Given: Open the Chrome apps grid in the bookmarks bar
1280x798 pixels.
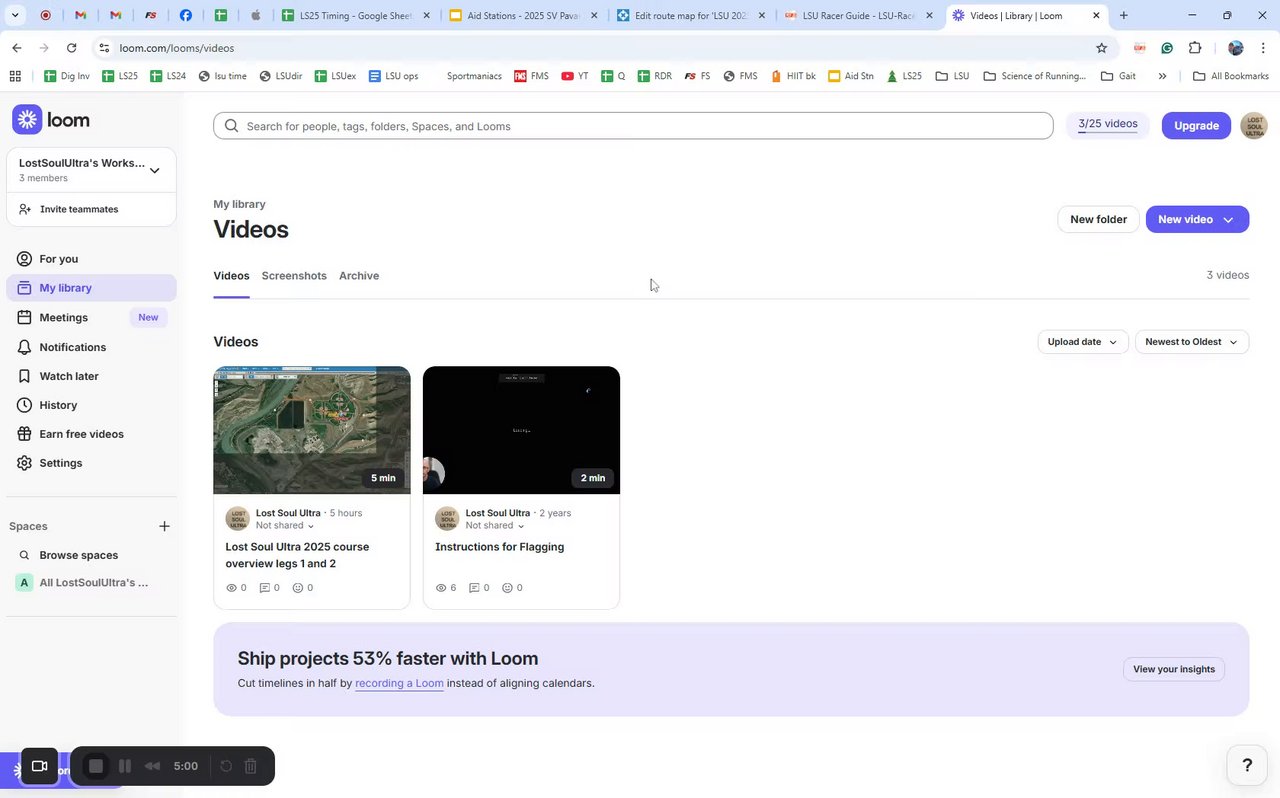Looking at the screenshot, I should click(x=14, y=76).
